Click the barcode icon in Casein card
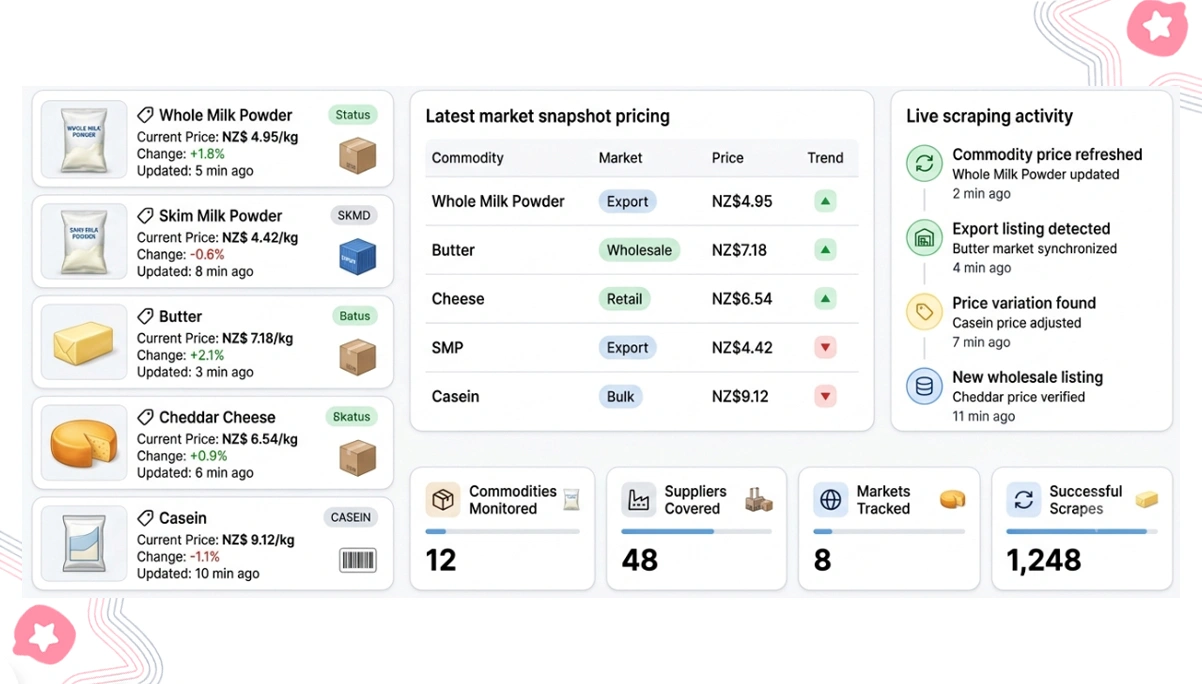 click(357, 560)
